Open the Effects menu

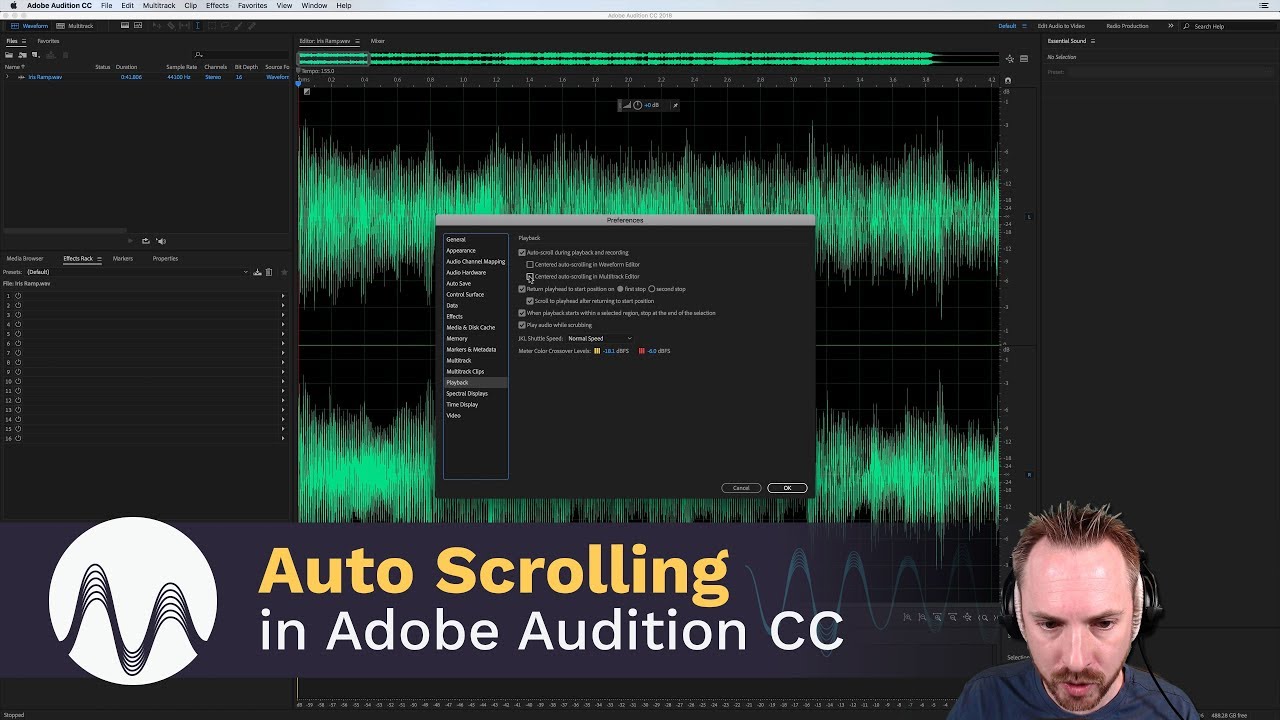click(x=217, y=6)
